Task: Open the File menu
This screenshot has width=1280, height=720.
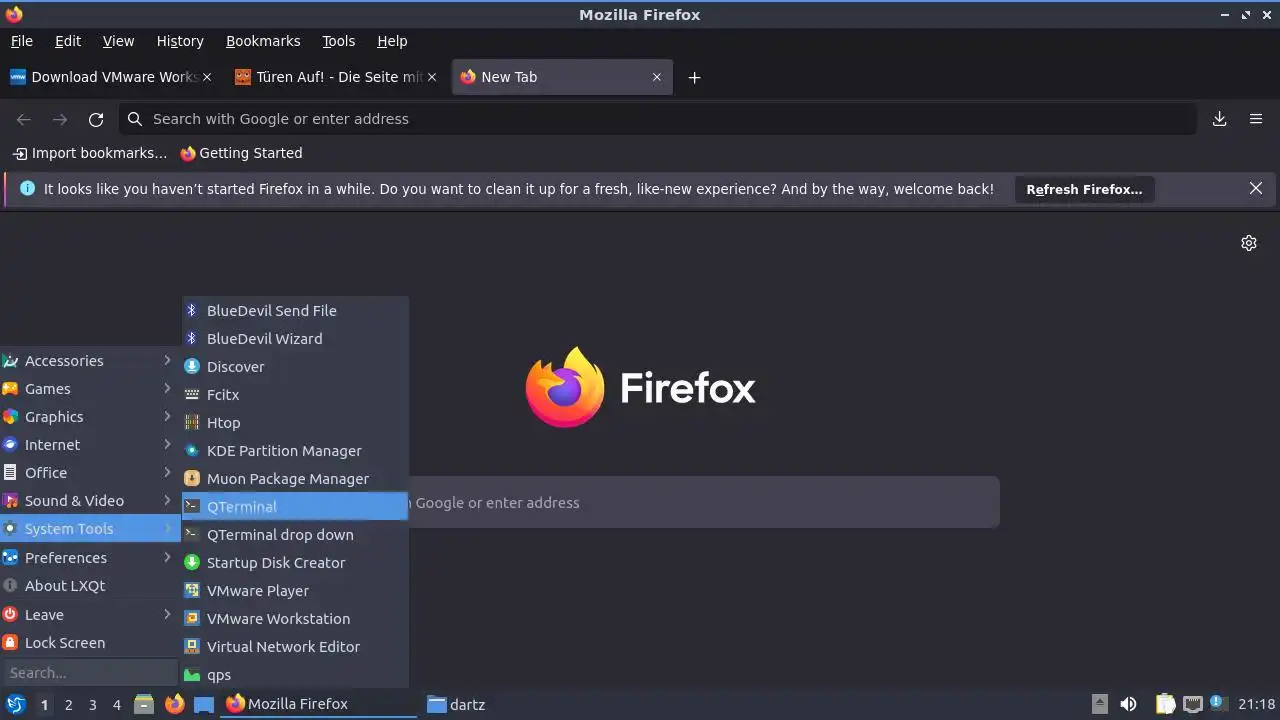Action: pos(21,41)
